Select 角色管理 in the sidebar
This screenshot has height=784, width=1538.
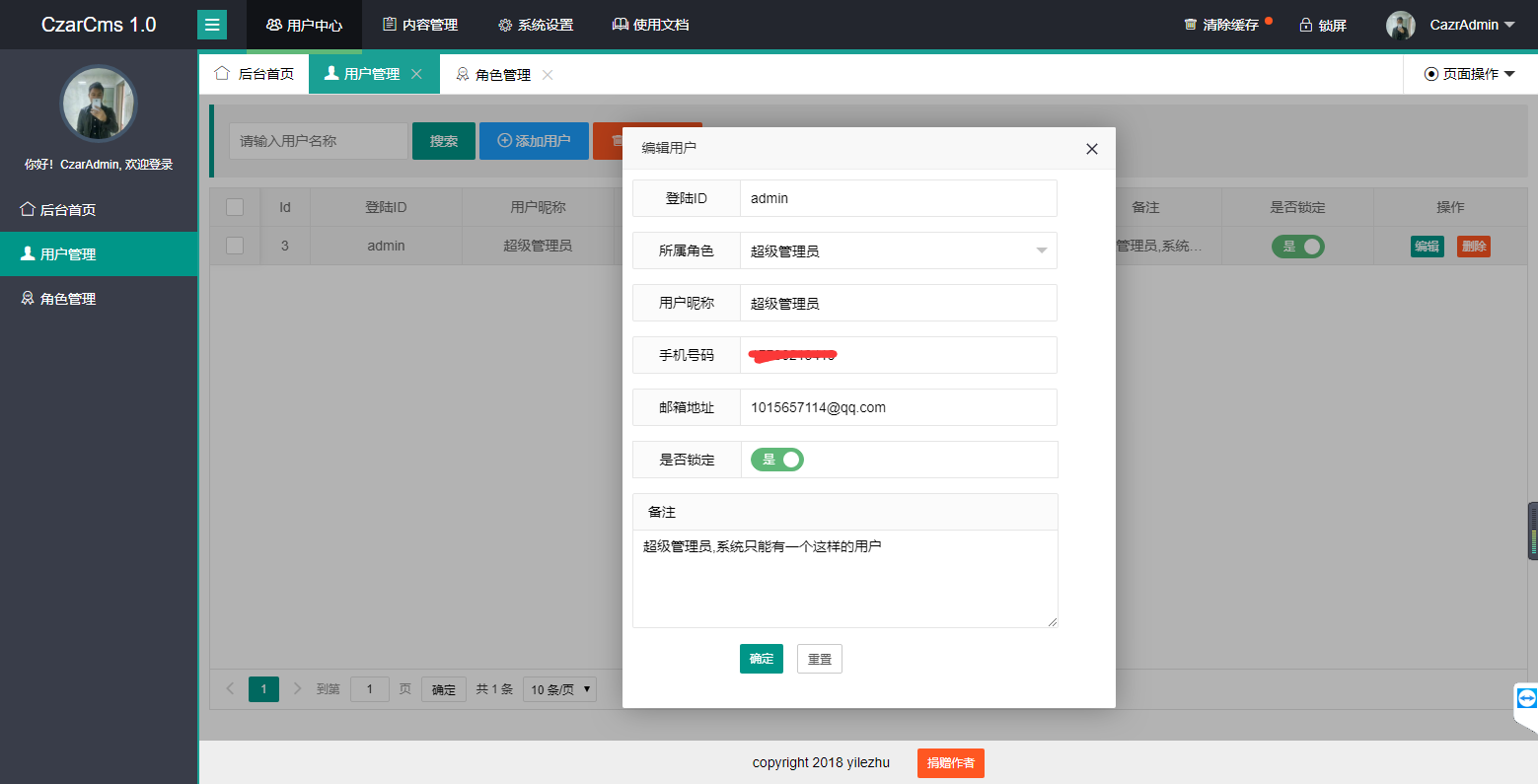[99, 298]
